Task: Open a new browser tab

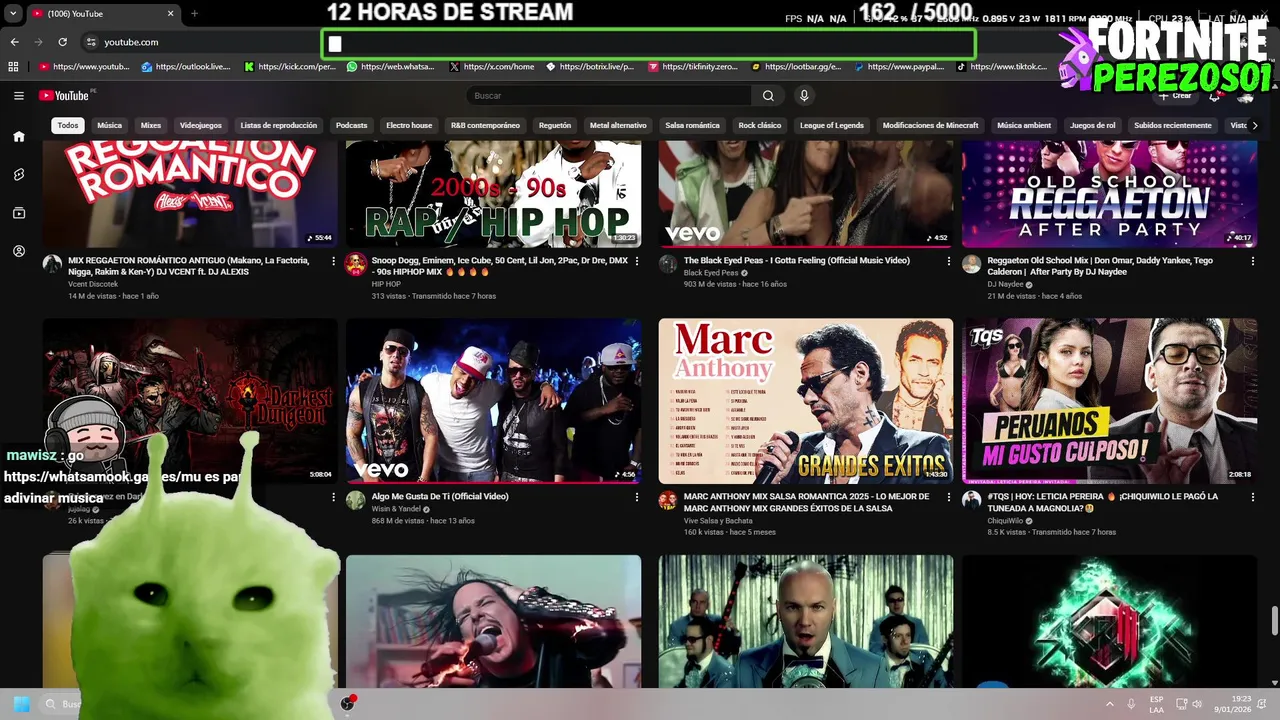Action: (x=194, y=14)
